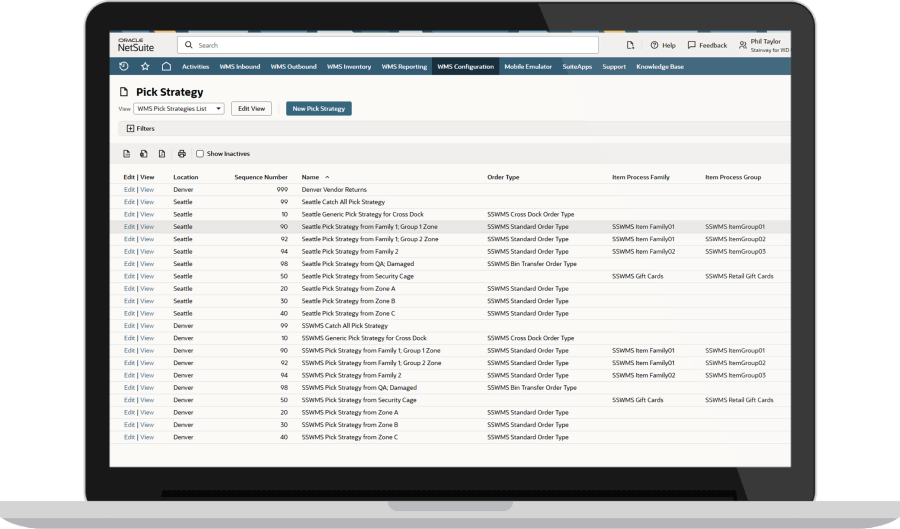Click the create new document icon beside Help

[x=630, y=45]
